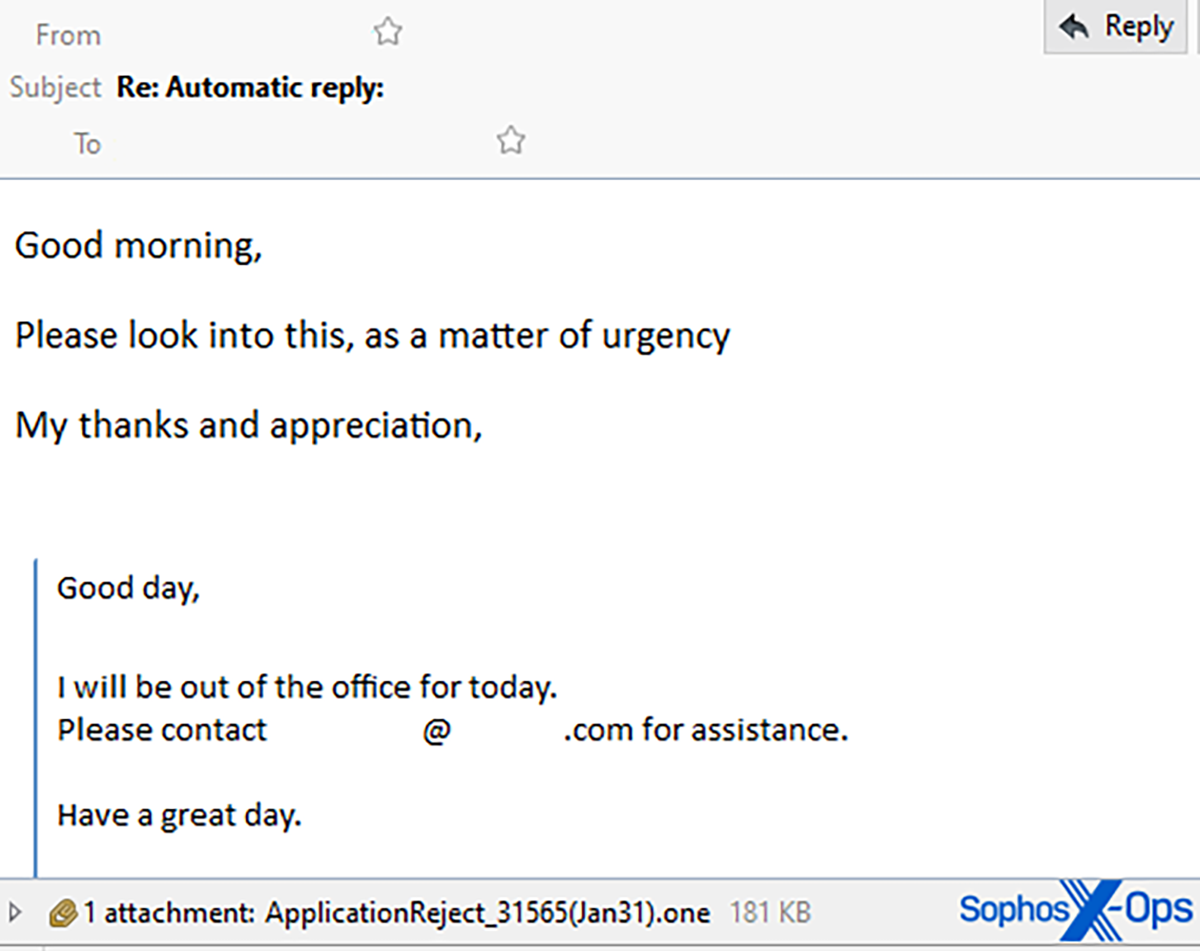
Task: Star the From sender contact
Action: pos(388,33)
